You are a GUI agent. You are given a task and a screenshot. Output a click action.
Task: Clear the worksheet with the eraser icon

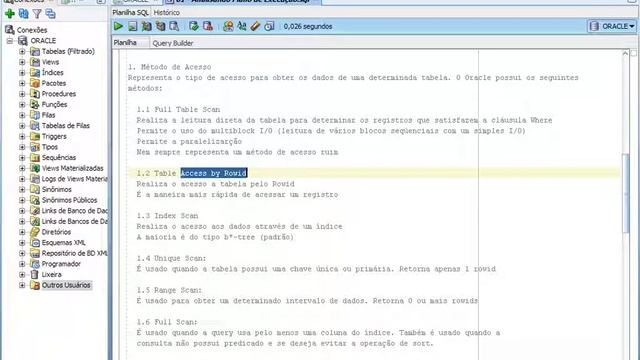tap(255, 26)
